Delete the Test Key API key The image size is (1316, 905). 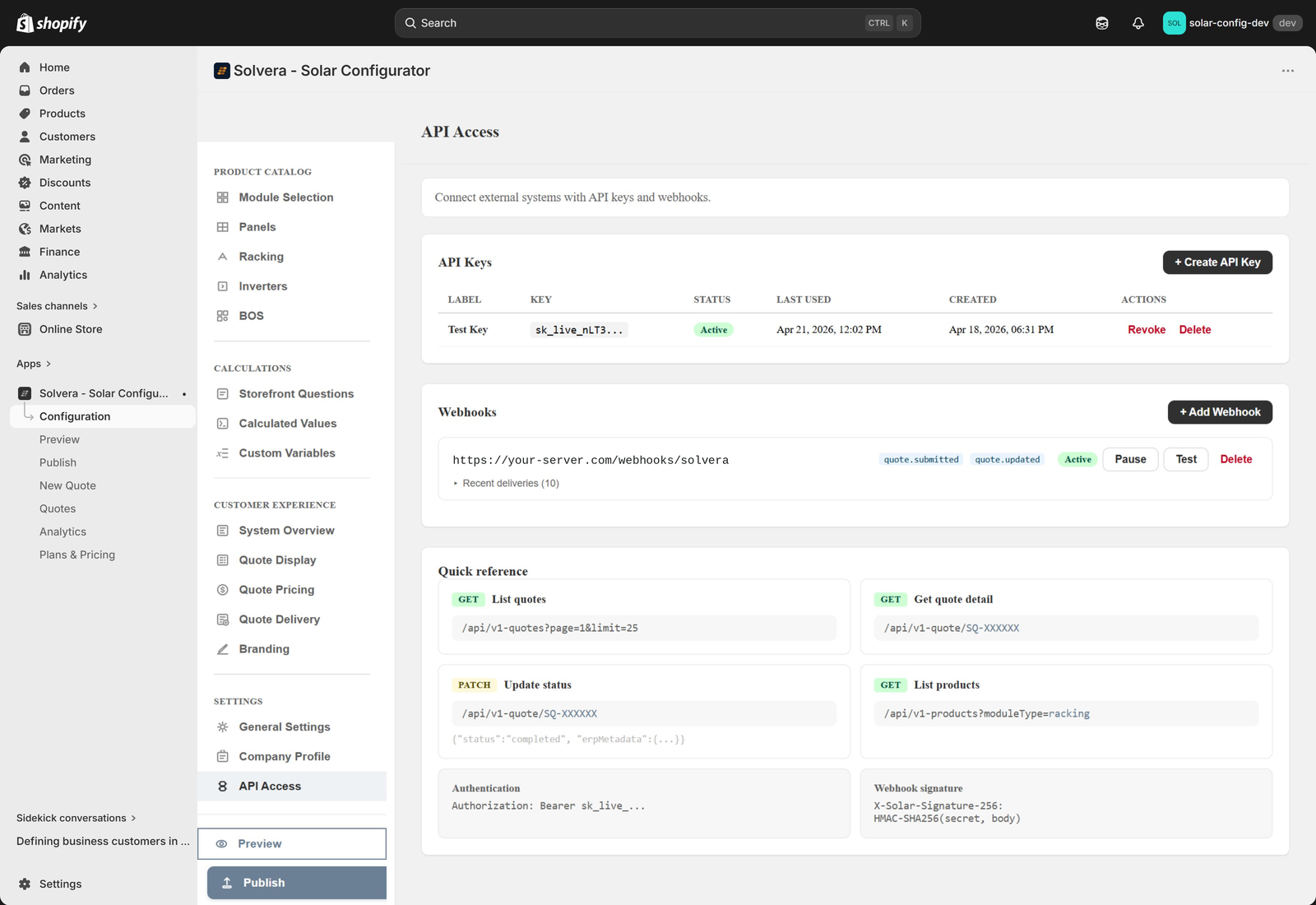[x=1195, y=330]
